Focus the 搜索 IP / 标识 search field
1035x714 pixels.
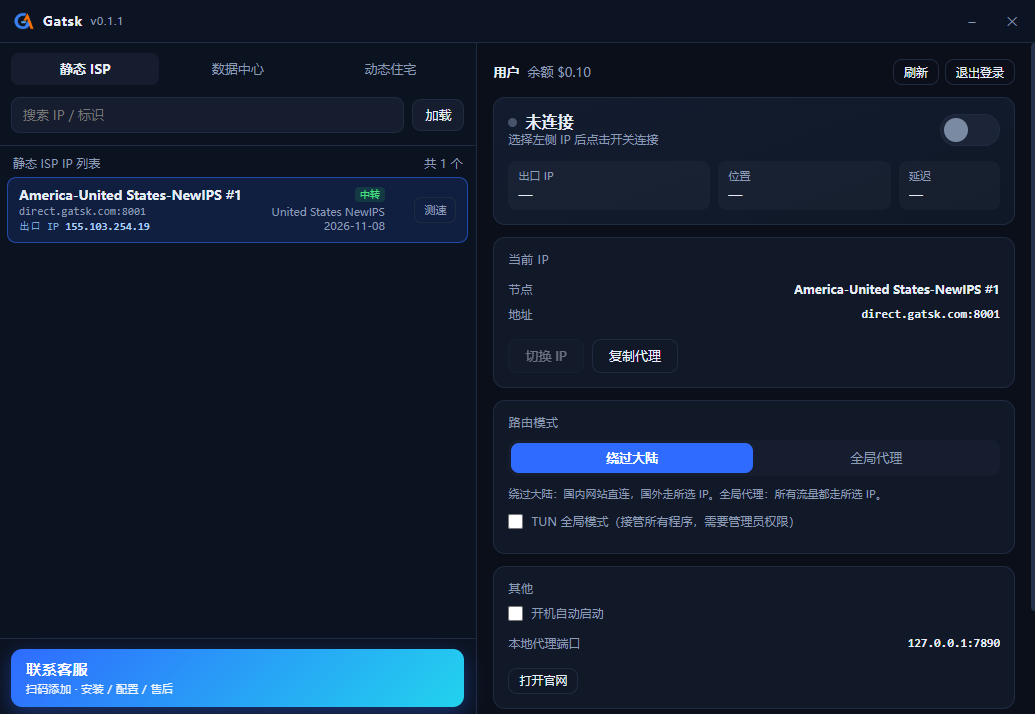pos(207,115)
